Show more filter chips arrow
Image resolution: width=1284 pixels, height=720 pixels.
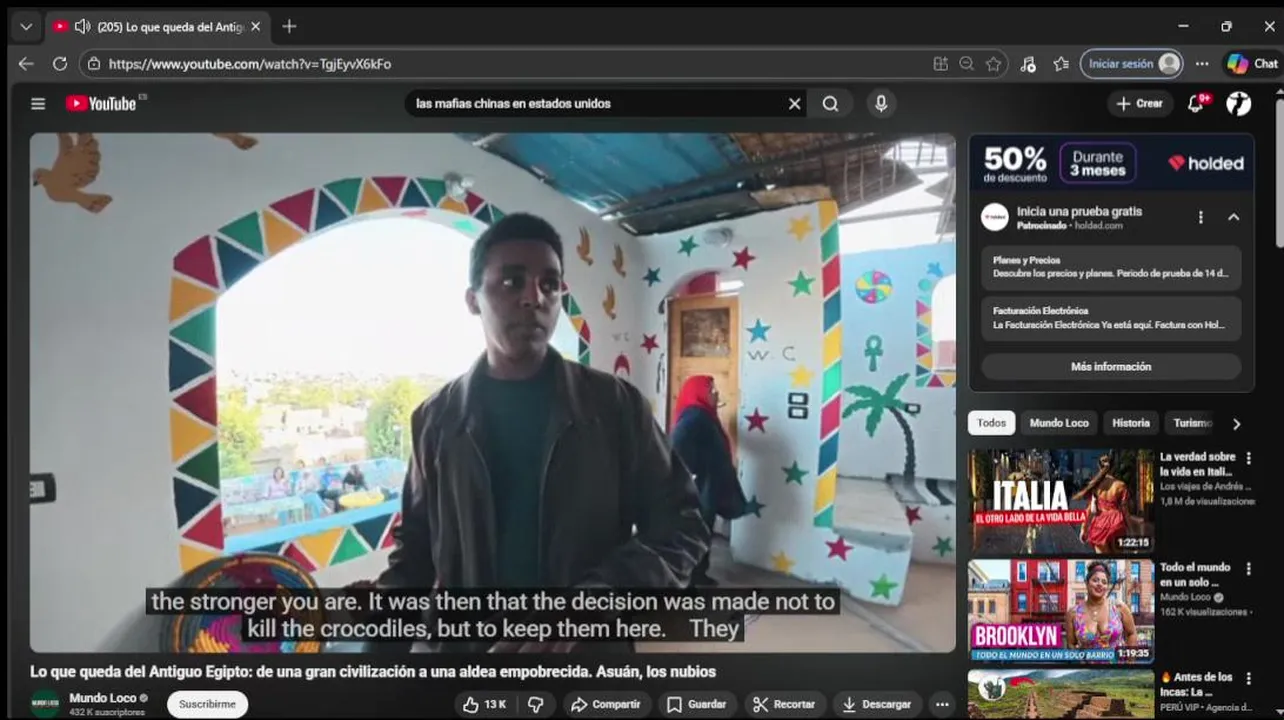1237,424
